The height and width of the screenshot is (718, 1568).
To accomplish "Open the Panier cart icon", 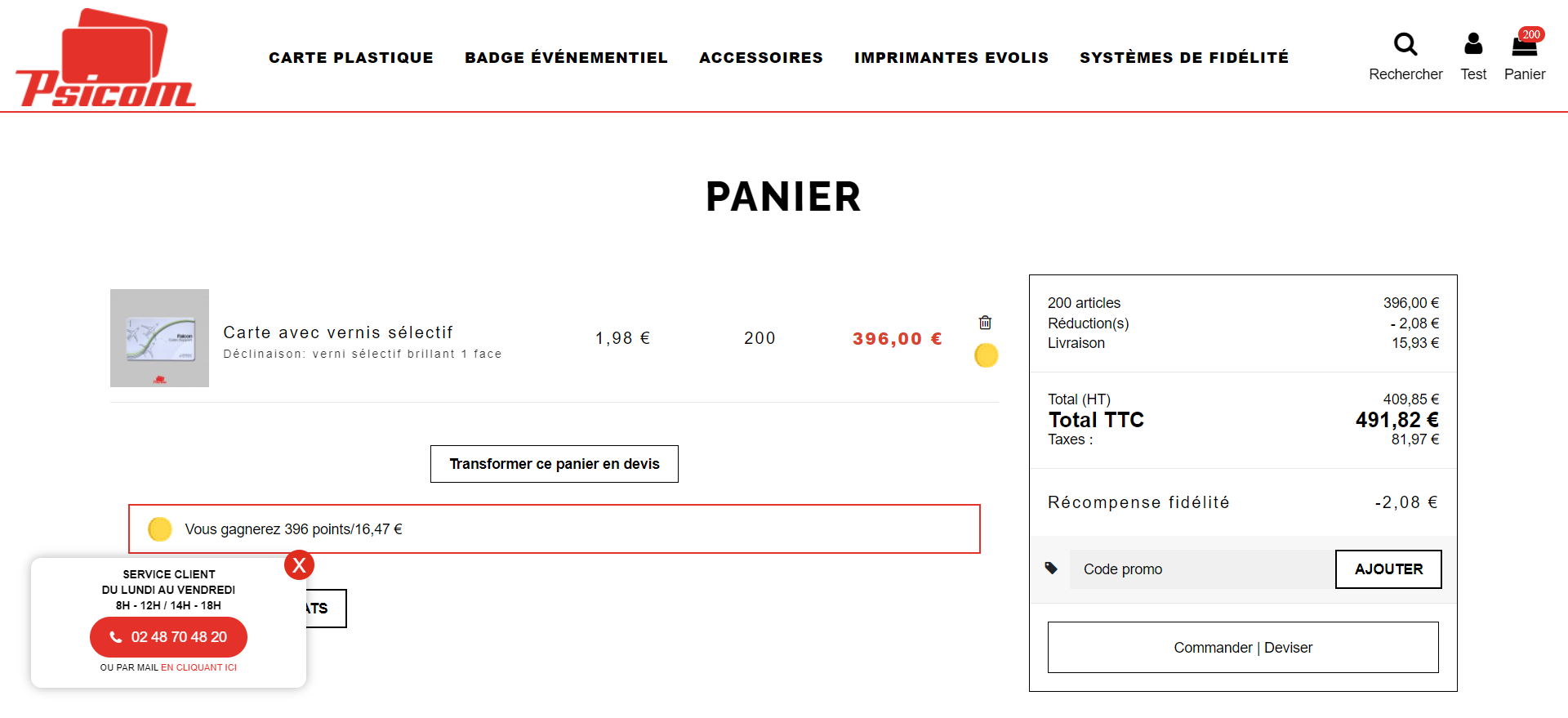I will (x=1525, y=43).
